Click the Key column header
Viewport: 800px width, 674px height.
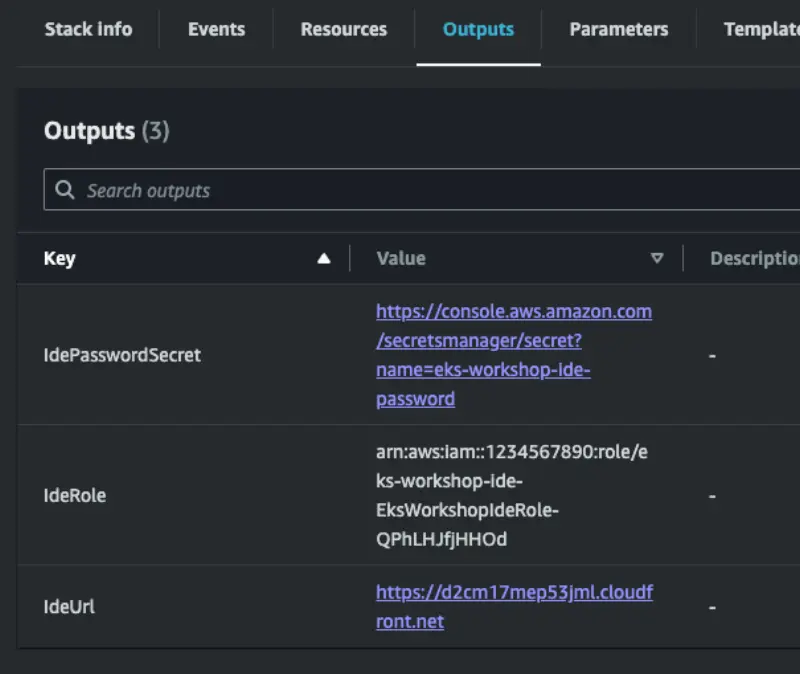[60, 258]
